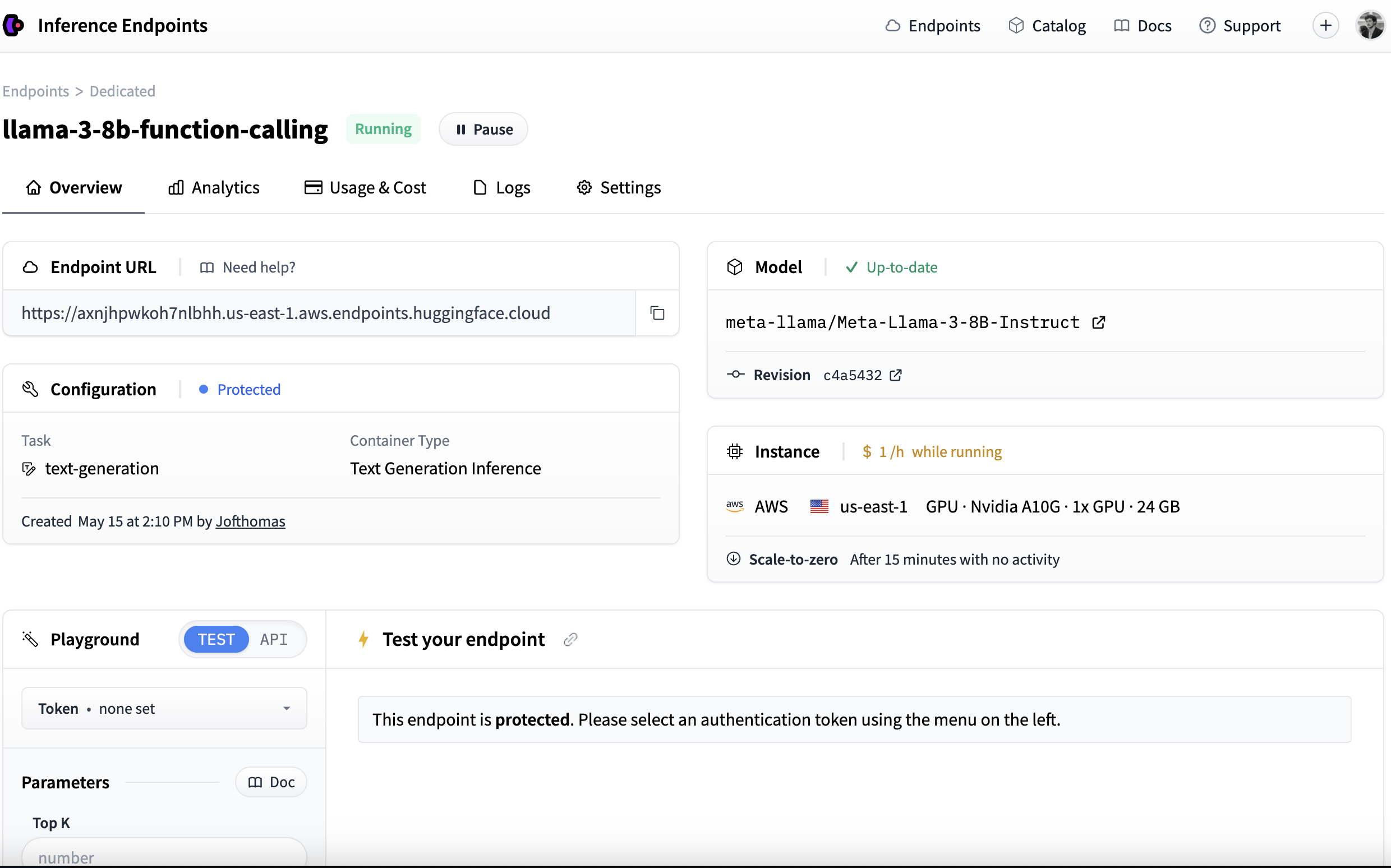
Task: Open revision c4a5432 external link icon
Action: 895,375
